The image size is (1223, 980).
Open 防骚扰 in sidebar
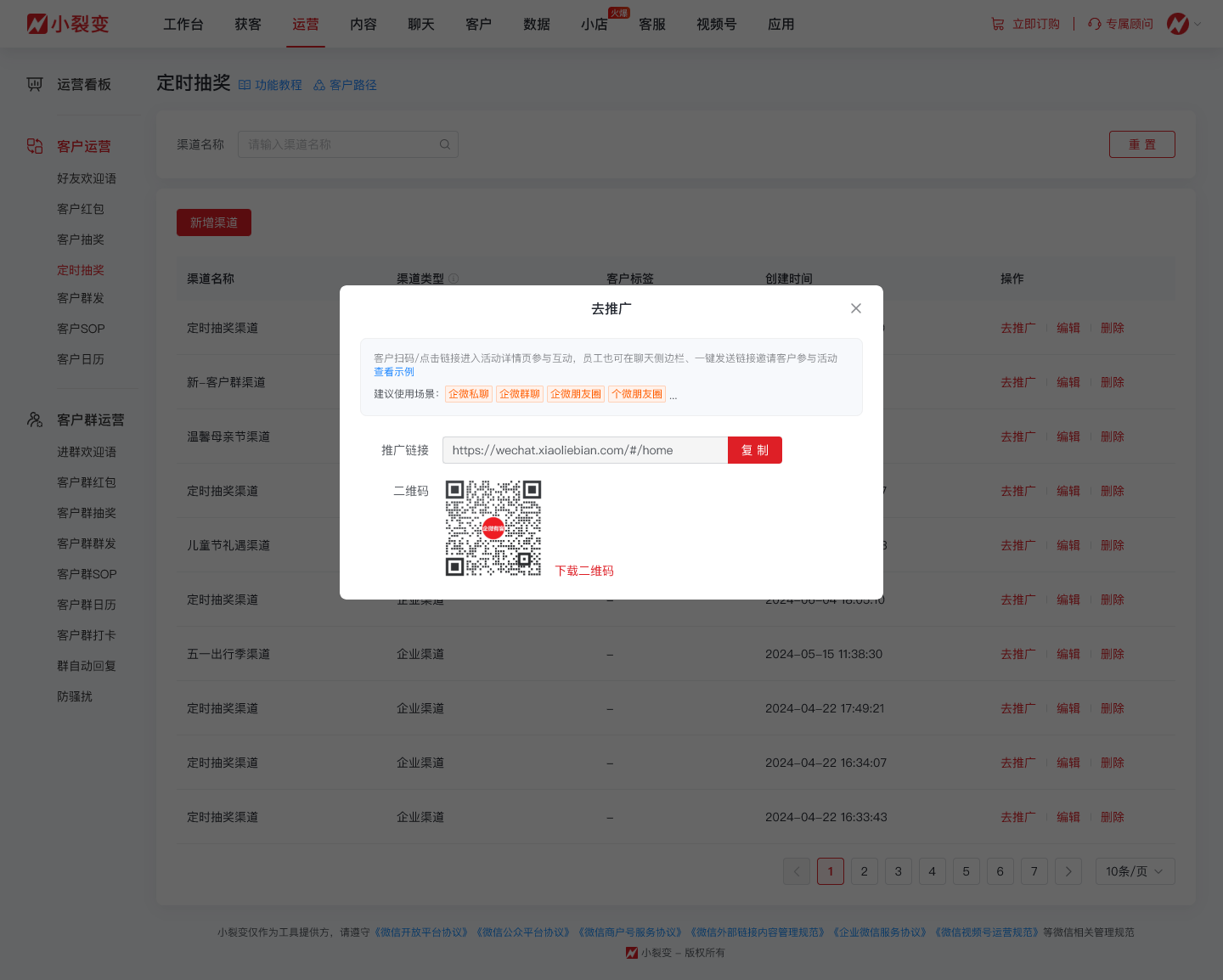[x=75, y=696]
